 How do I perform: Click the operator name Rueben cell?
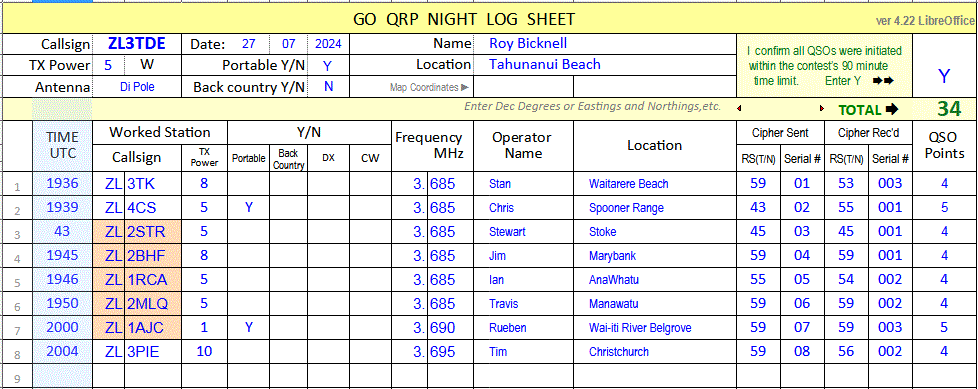coord(523,327)
